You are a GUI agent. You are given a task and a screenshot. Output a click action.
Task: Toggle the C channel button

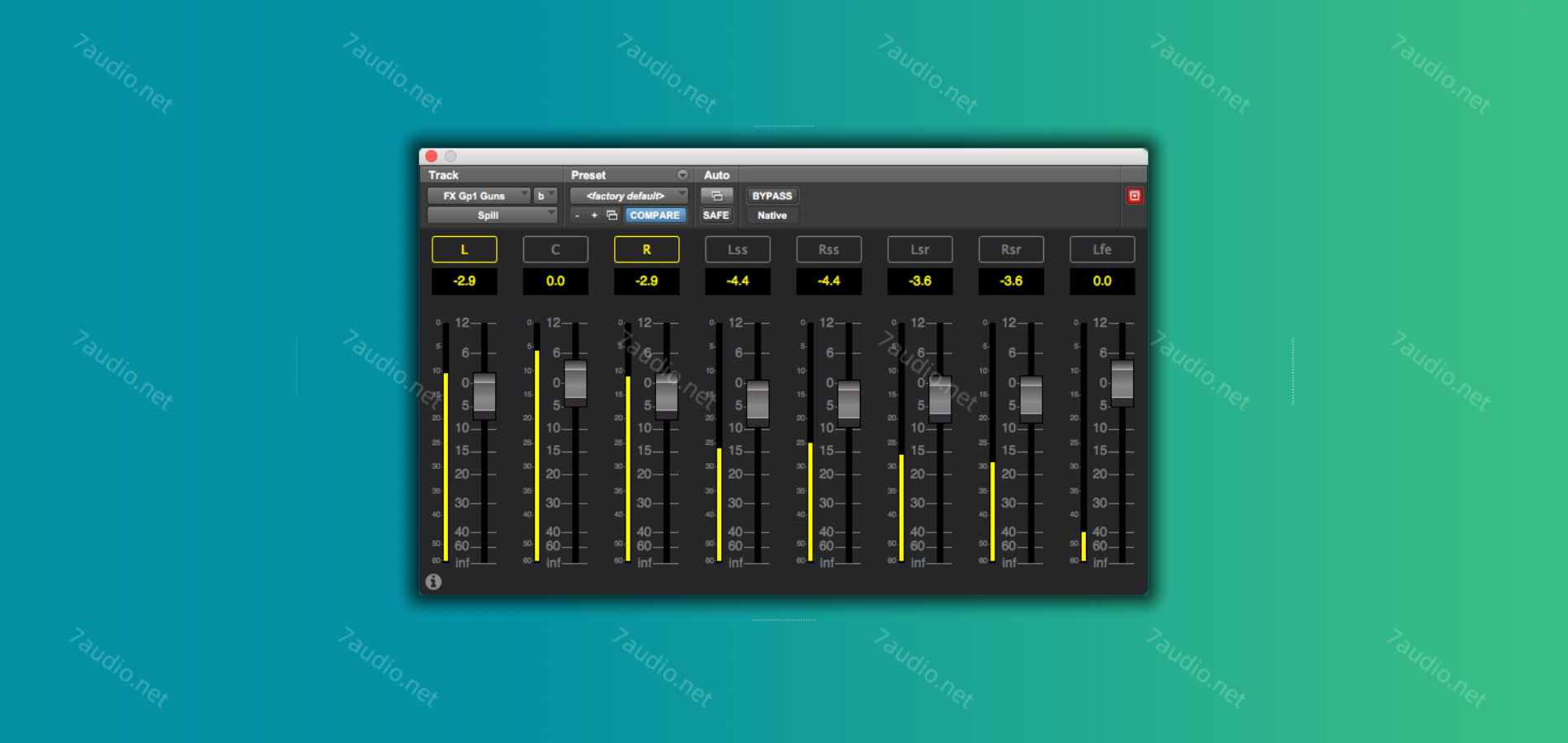tap(555, 249)
